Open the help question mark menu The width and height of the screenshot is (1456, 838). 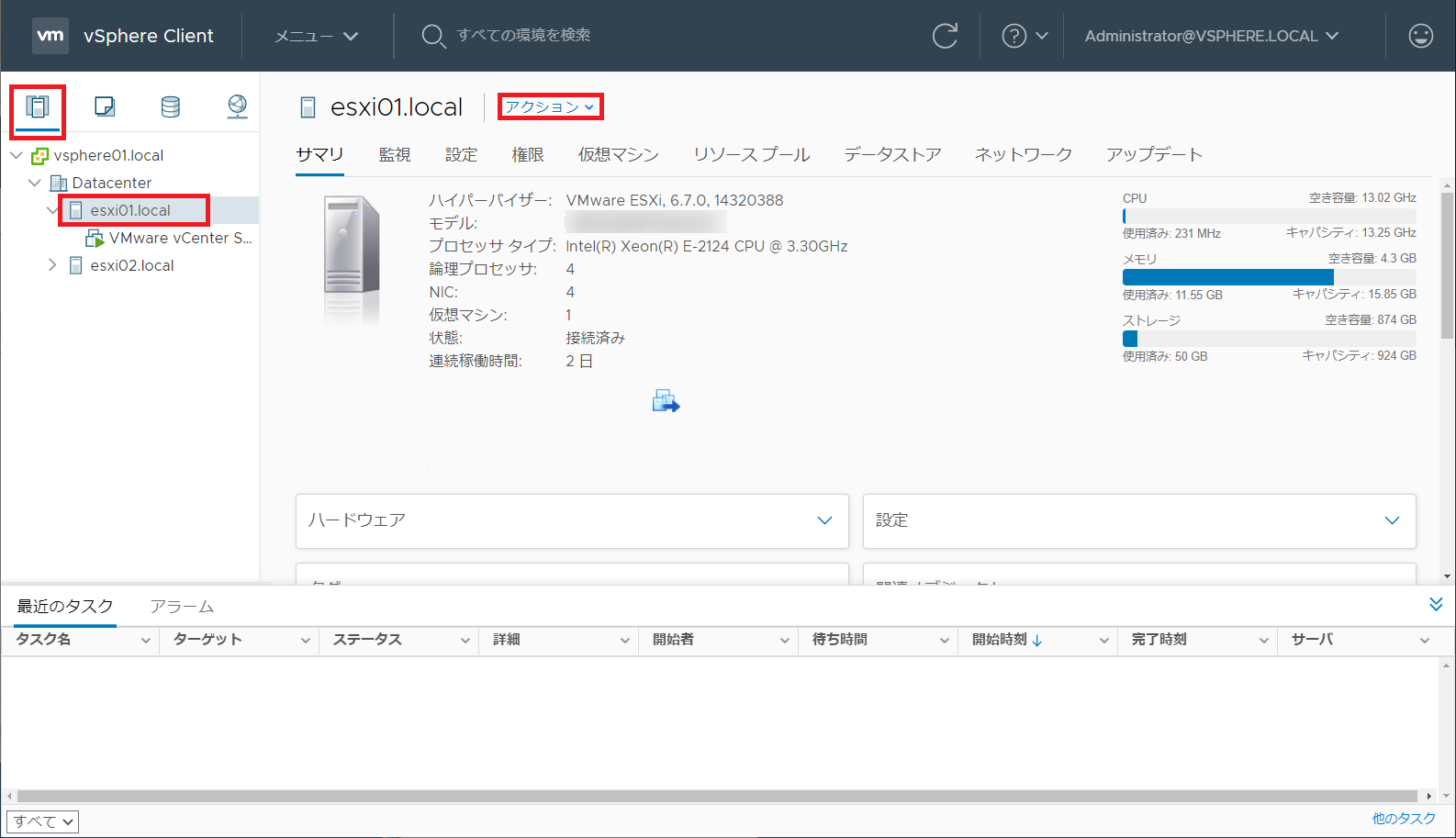pyautogui.click(x=1023, y=36)
